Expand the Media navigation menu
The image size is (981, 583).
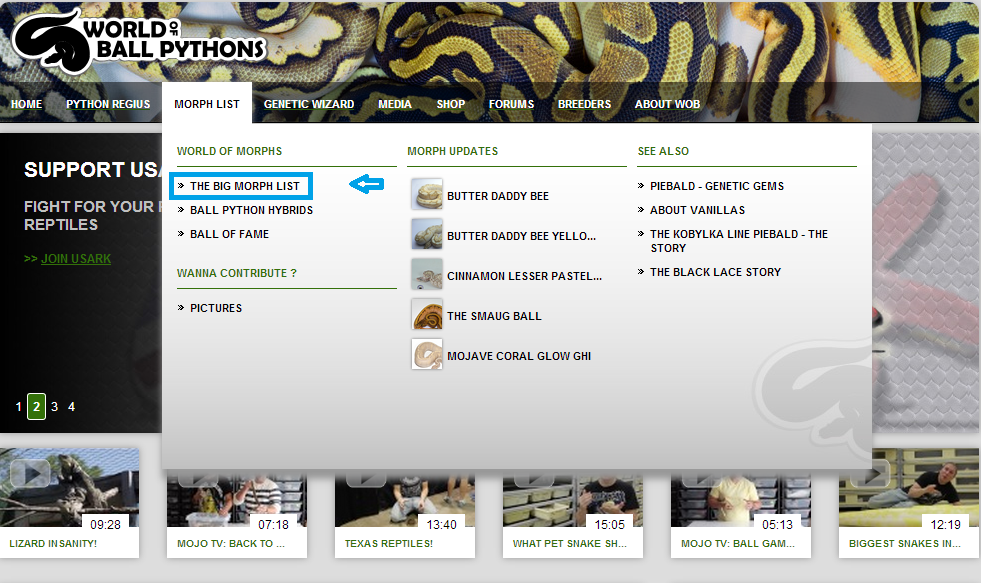pyautogui.click(x=395, y=104)
